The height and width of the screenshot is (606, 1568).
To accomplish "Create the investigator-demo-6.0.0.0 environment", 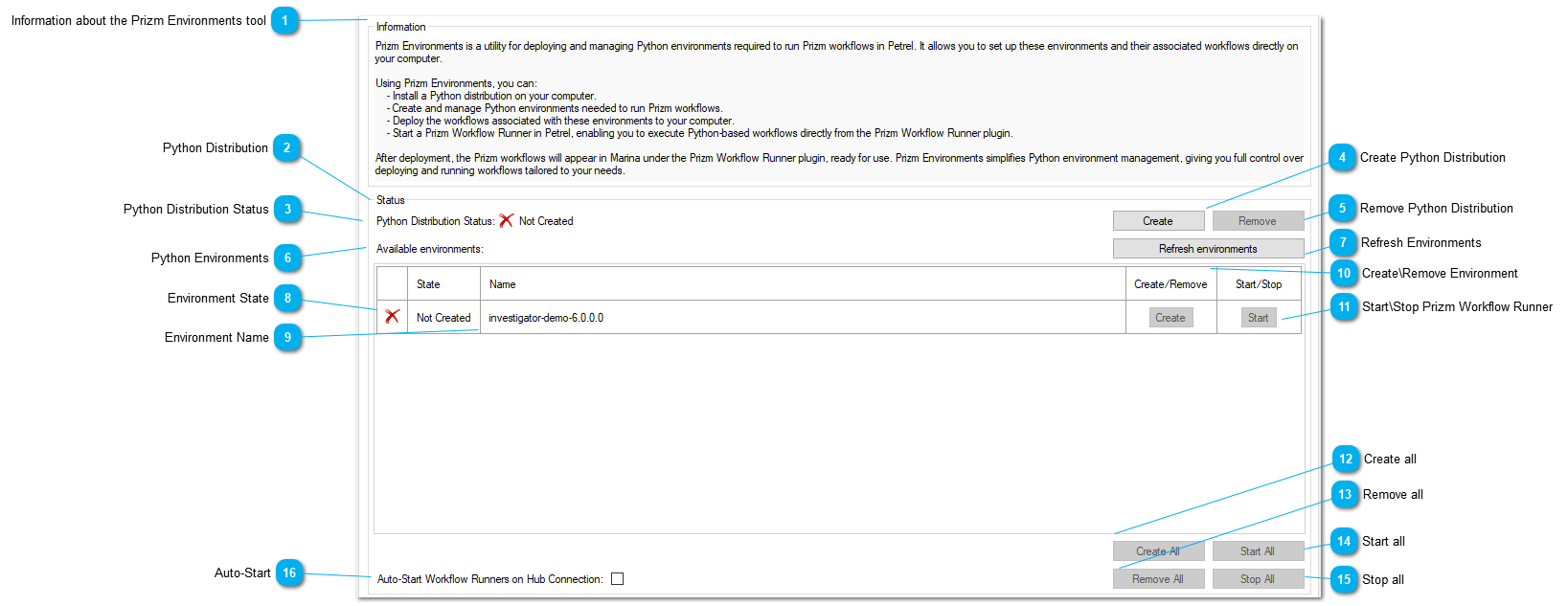I will tap(1170, 318).
